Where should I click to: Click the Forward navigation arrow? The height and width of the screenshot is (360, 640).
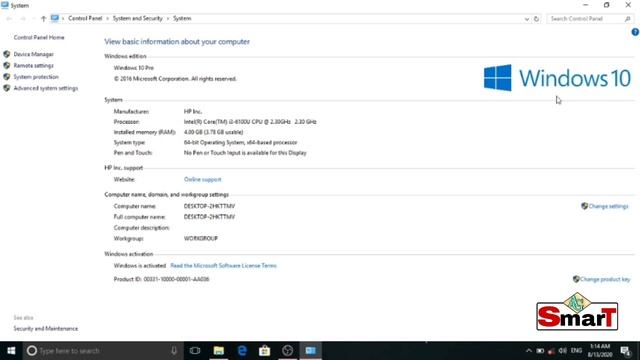pyautogui.click(x=23, y=19)
